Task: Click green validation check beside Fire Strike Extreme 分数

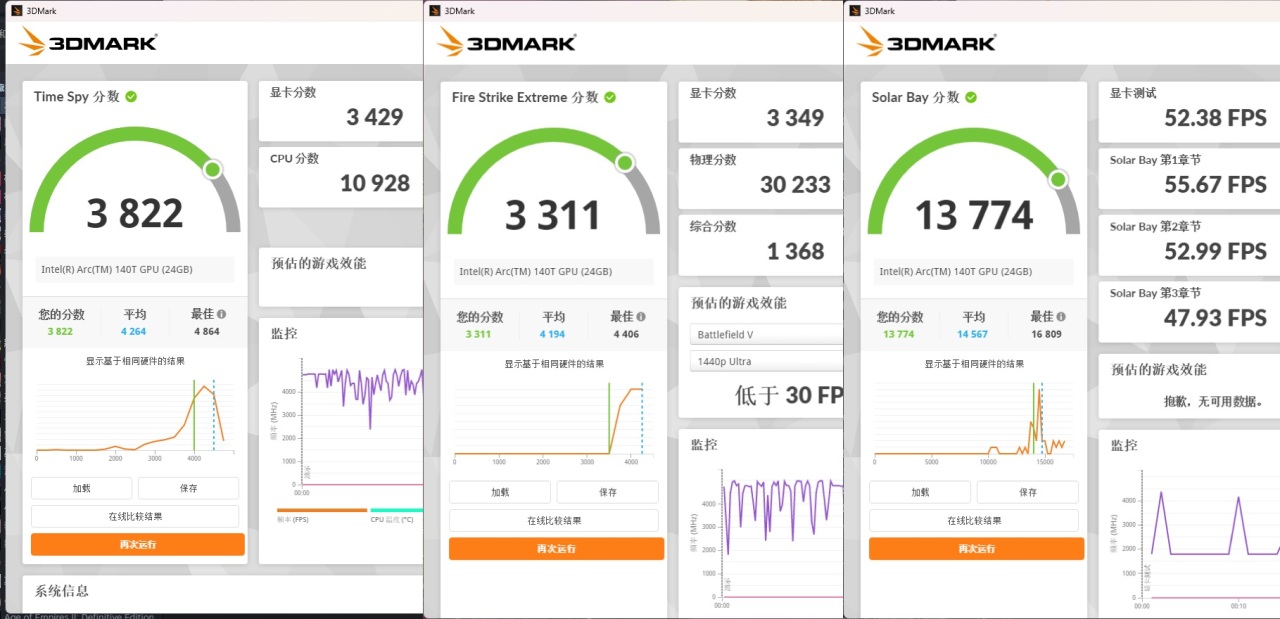Action: (610, 98)
